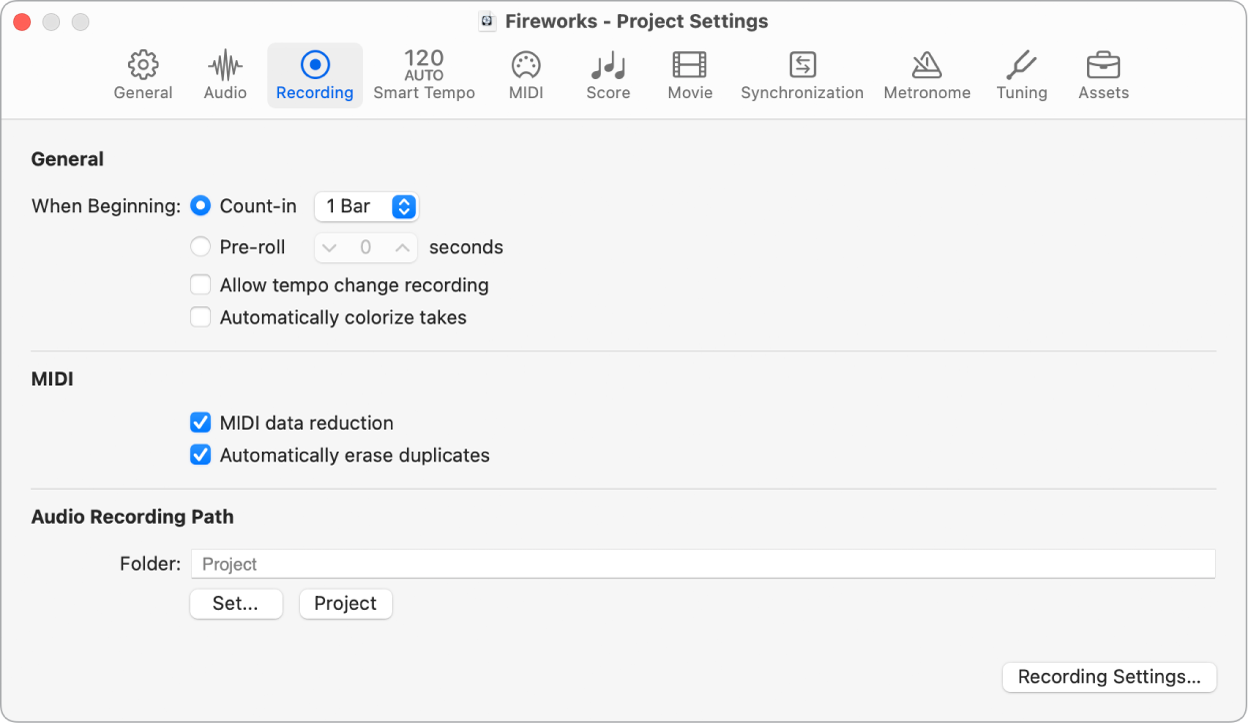Open the General settings pane
This screenshot has width=1248, height=724.
pyautogui.click(x=142, y=74)
